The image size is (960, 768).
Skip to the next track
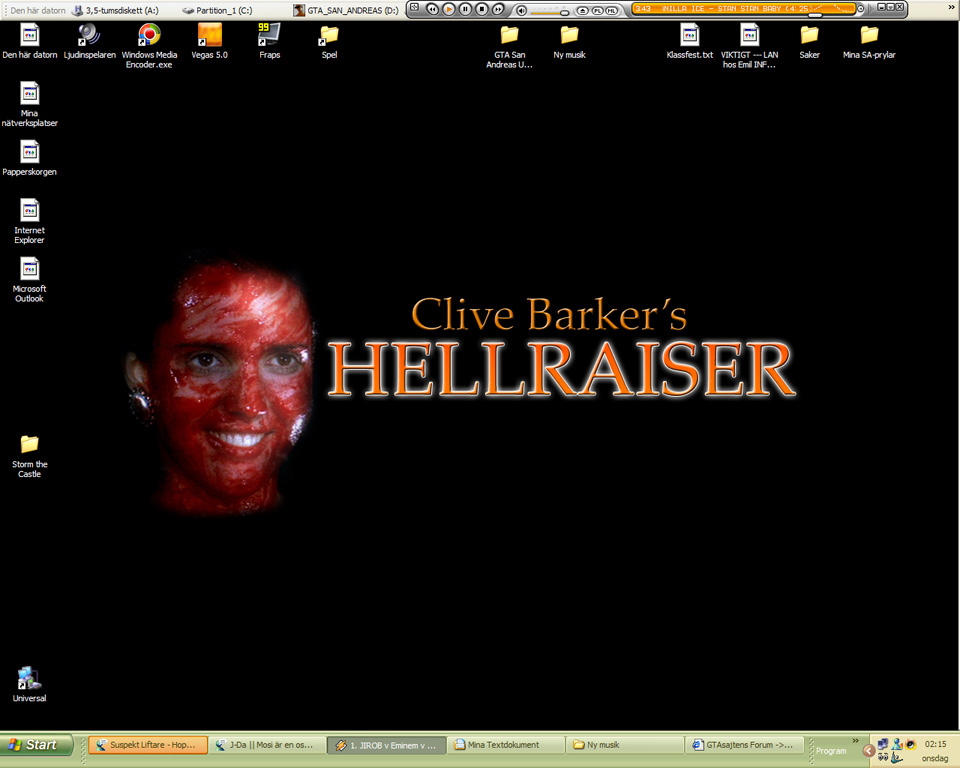tap(498, 9)
